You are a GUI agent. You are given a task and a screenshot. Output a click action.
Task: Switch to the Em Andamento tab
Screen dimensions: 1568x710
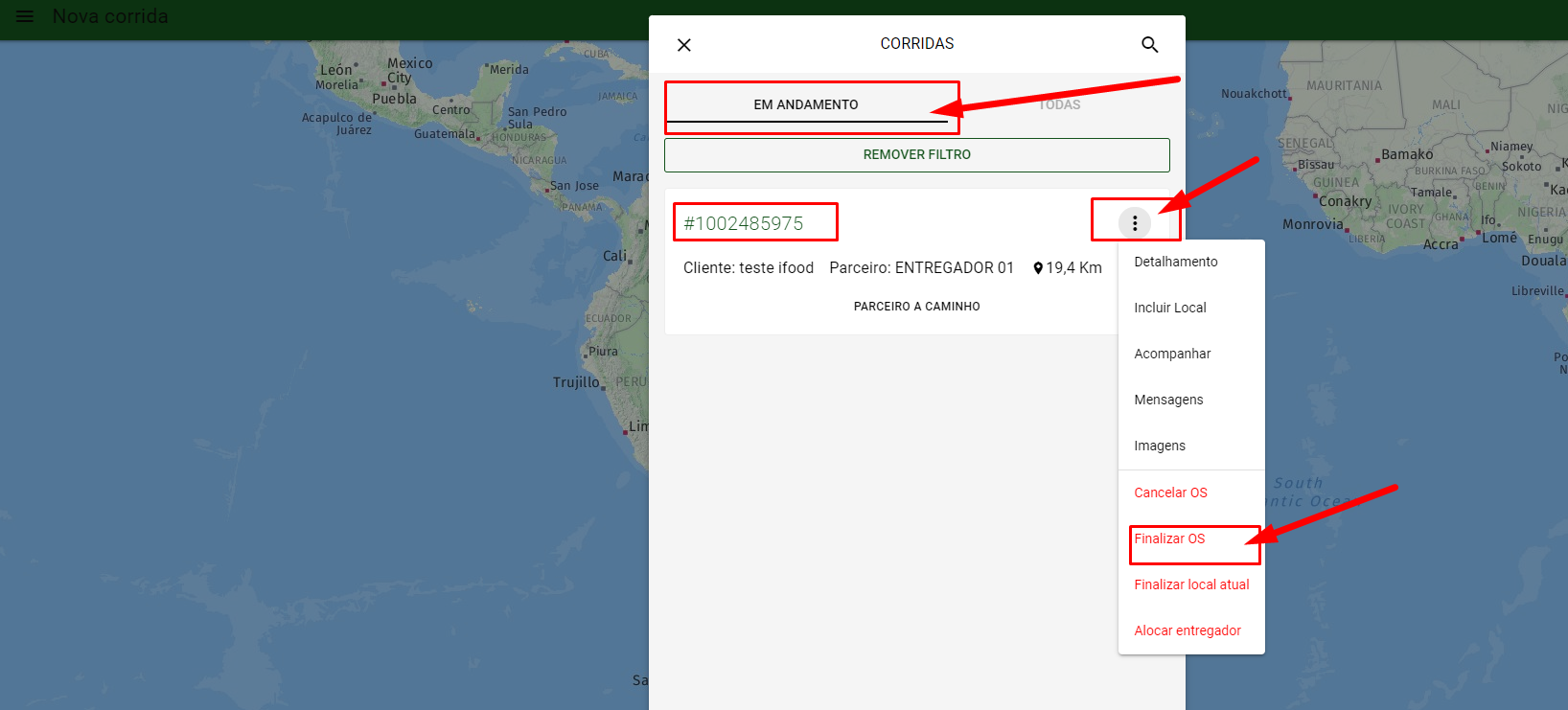(x=806, y=104)
